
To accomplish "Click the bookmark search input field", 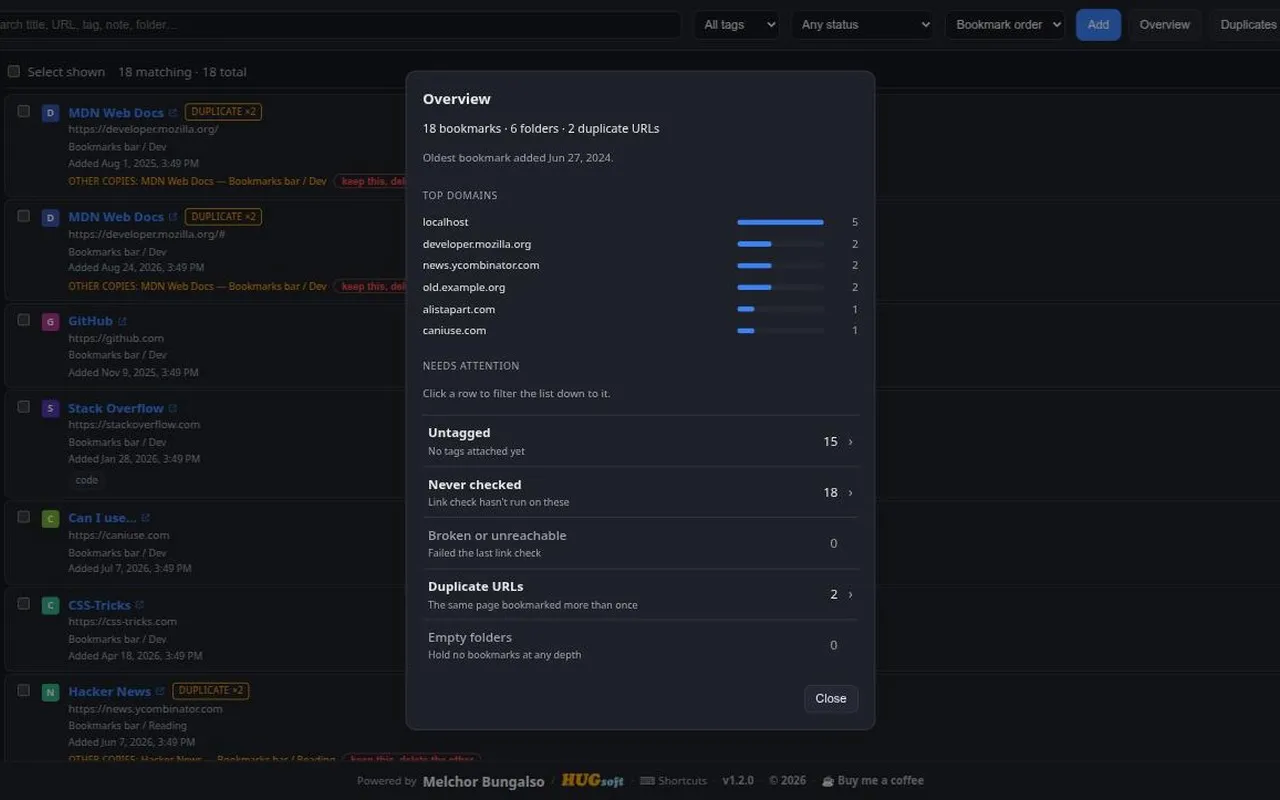I will [340, 25].
